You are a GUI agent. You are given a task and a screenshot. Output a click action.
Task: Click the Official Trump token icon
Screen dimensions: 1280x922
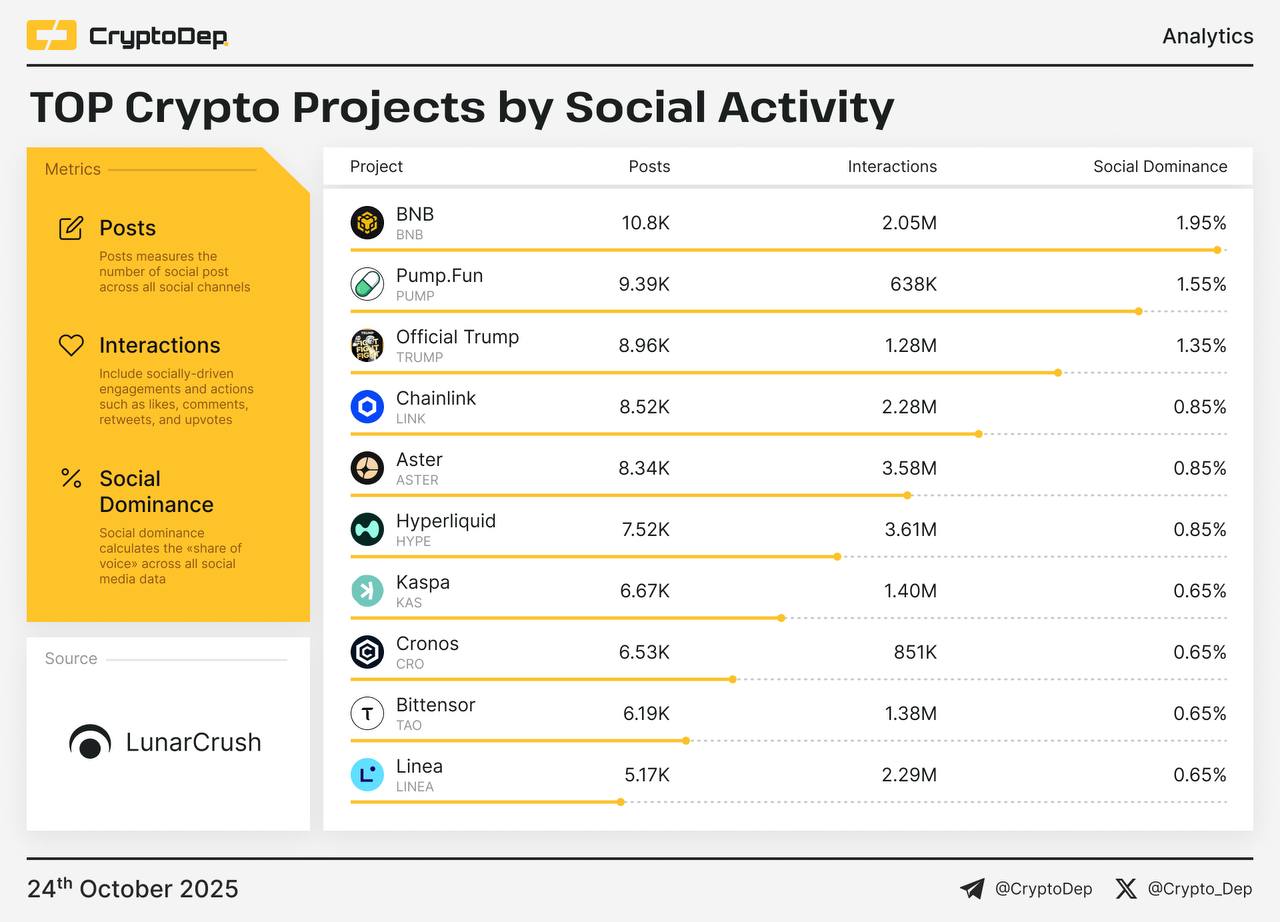tap(367, 346)
